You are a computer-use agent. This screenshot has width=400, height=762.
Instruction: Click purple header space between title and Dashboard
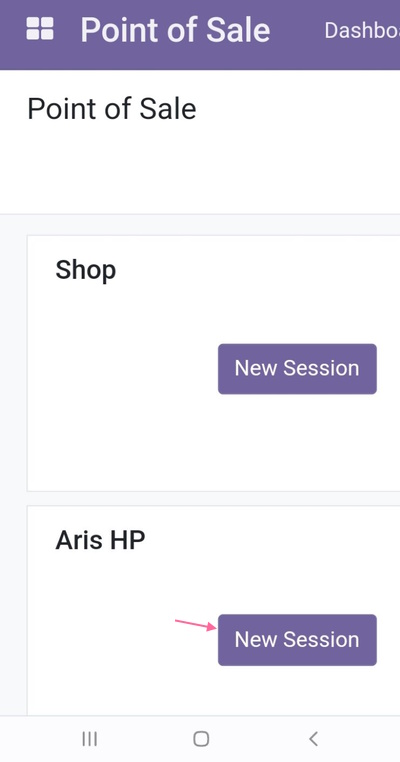(297, 31)
